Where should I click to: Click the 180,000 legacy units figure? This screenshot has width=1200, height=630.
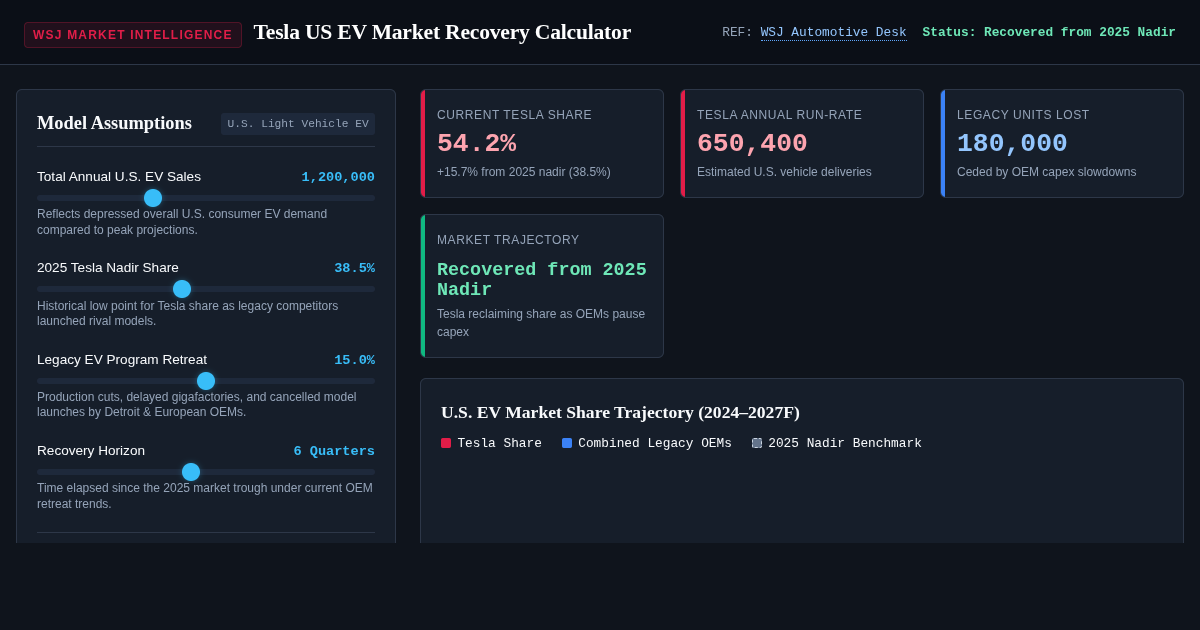(x=1012, y=144)
